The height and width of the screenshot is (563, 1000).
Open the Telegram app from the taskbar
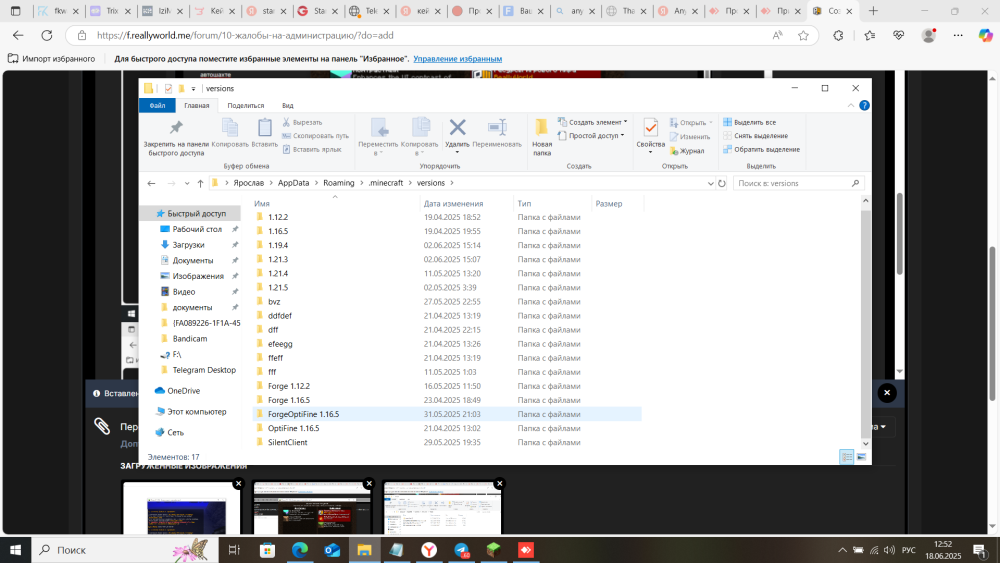pyautogui.click(x=461, y=550)
